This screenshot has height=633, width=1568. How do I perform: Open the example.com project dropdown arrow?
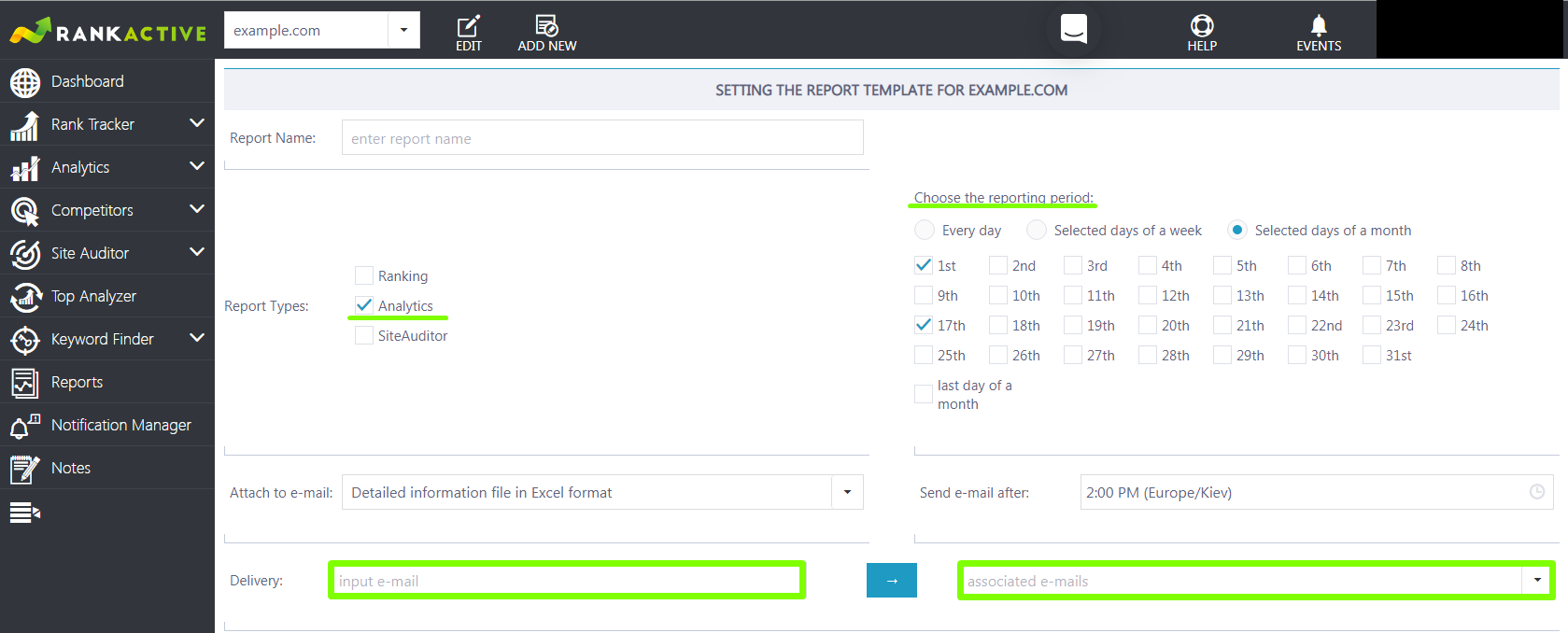tap(403, 30)
